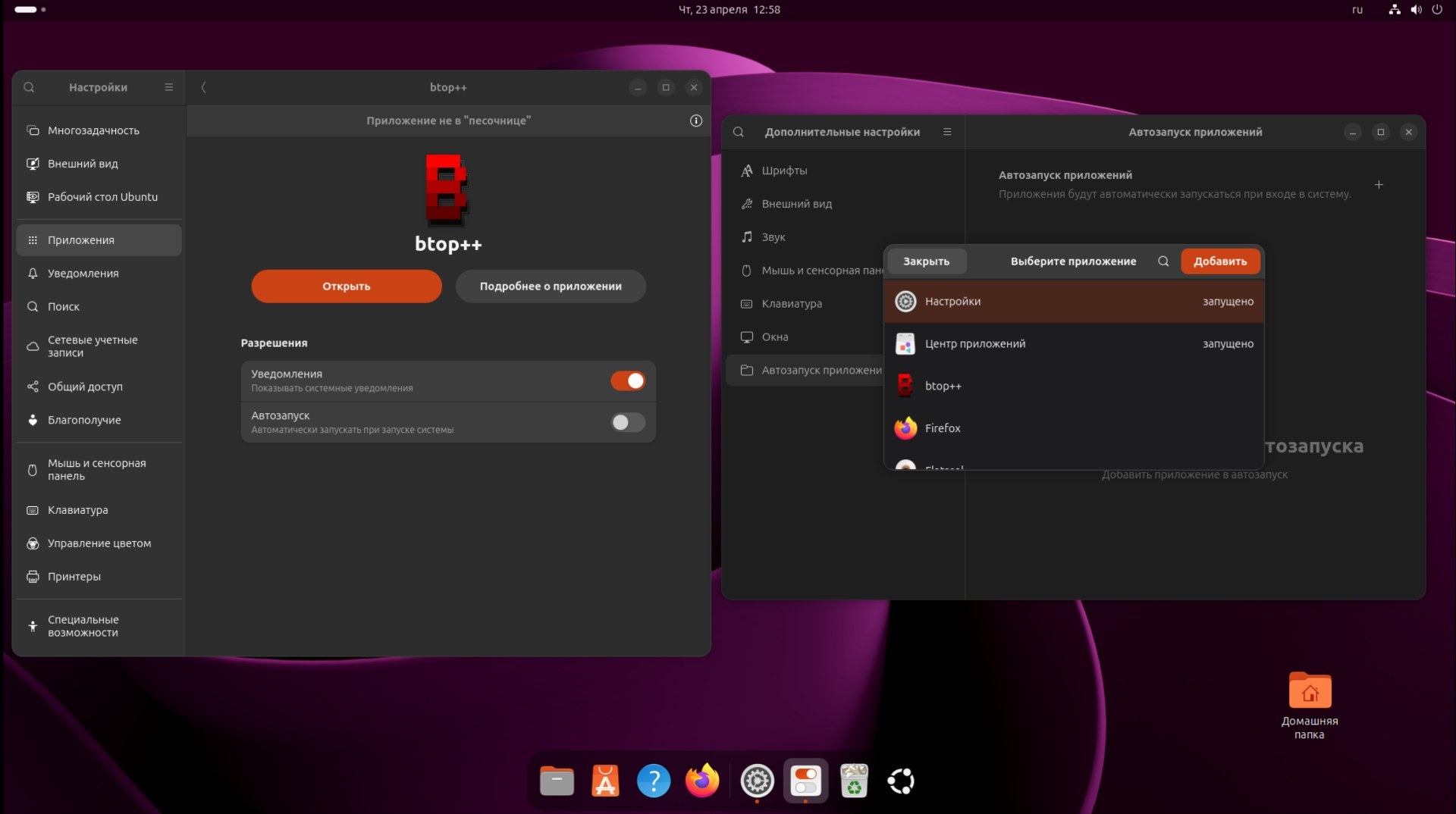This screenshot has width=1456, height=814.
Task: Select Notifications in Settings sidebar
Action: (83, 274)
